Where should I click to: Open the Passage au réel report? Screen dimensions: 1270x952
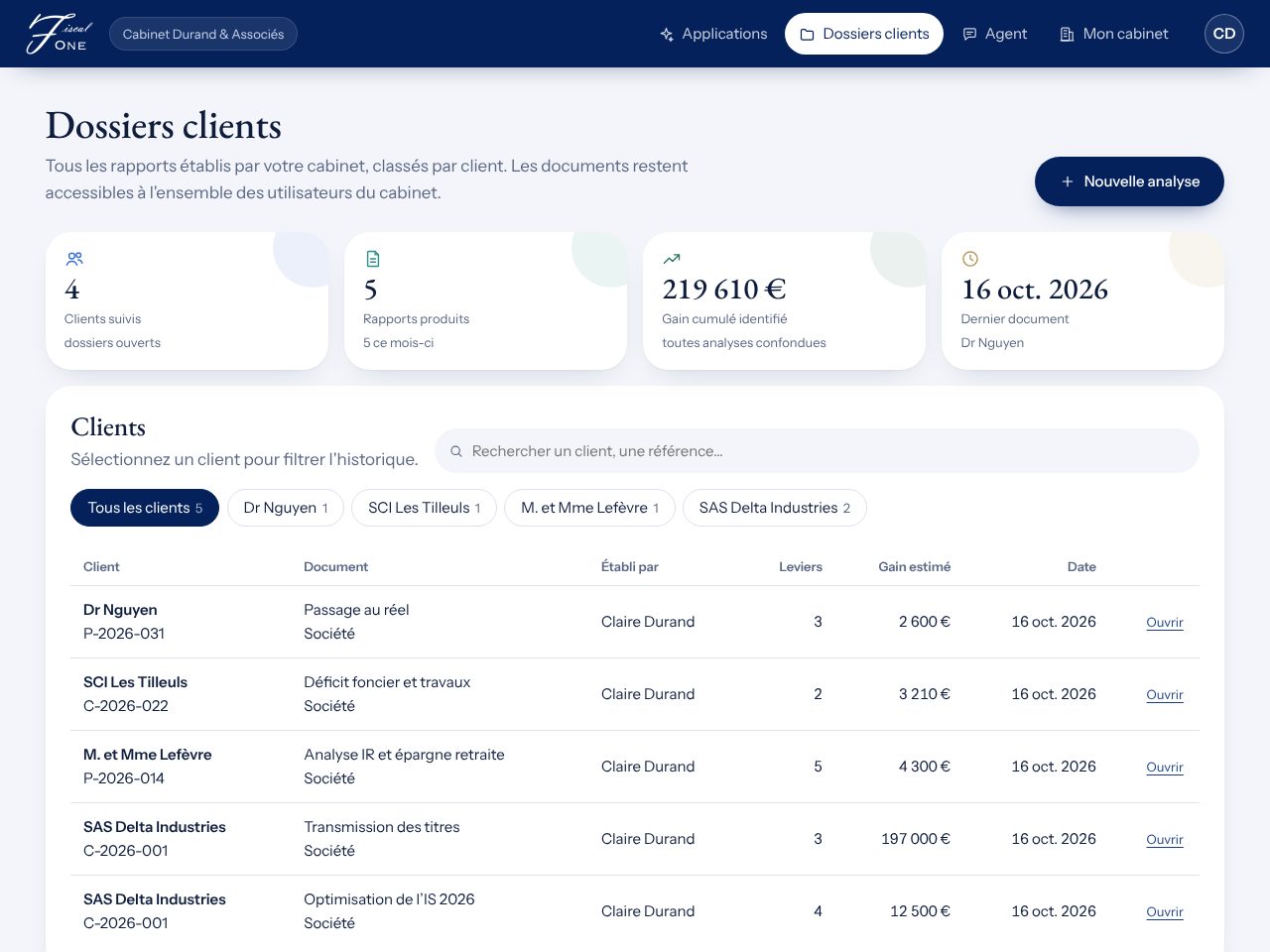(1165, 623)
